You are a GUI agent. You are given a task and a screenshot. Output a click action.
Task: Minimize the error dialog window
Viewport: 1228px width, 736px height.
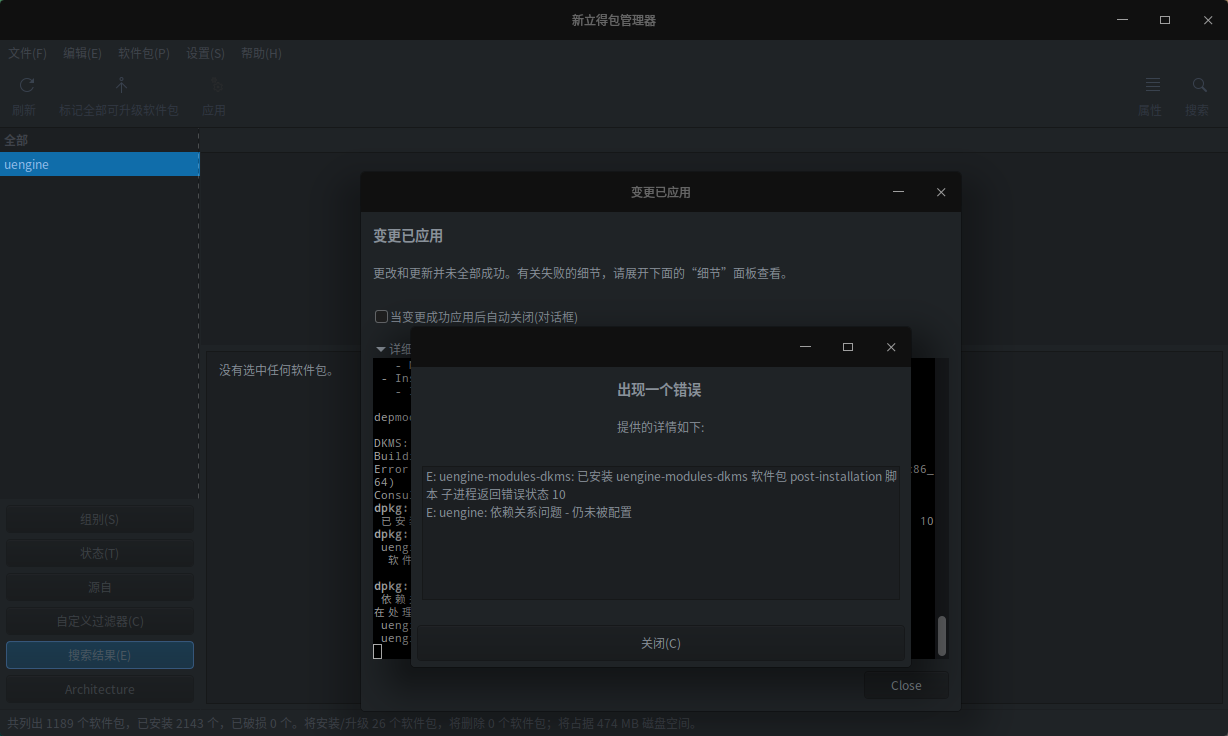click(805, 347)
